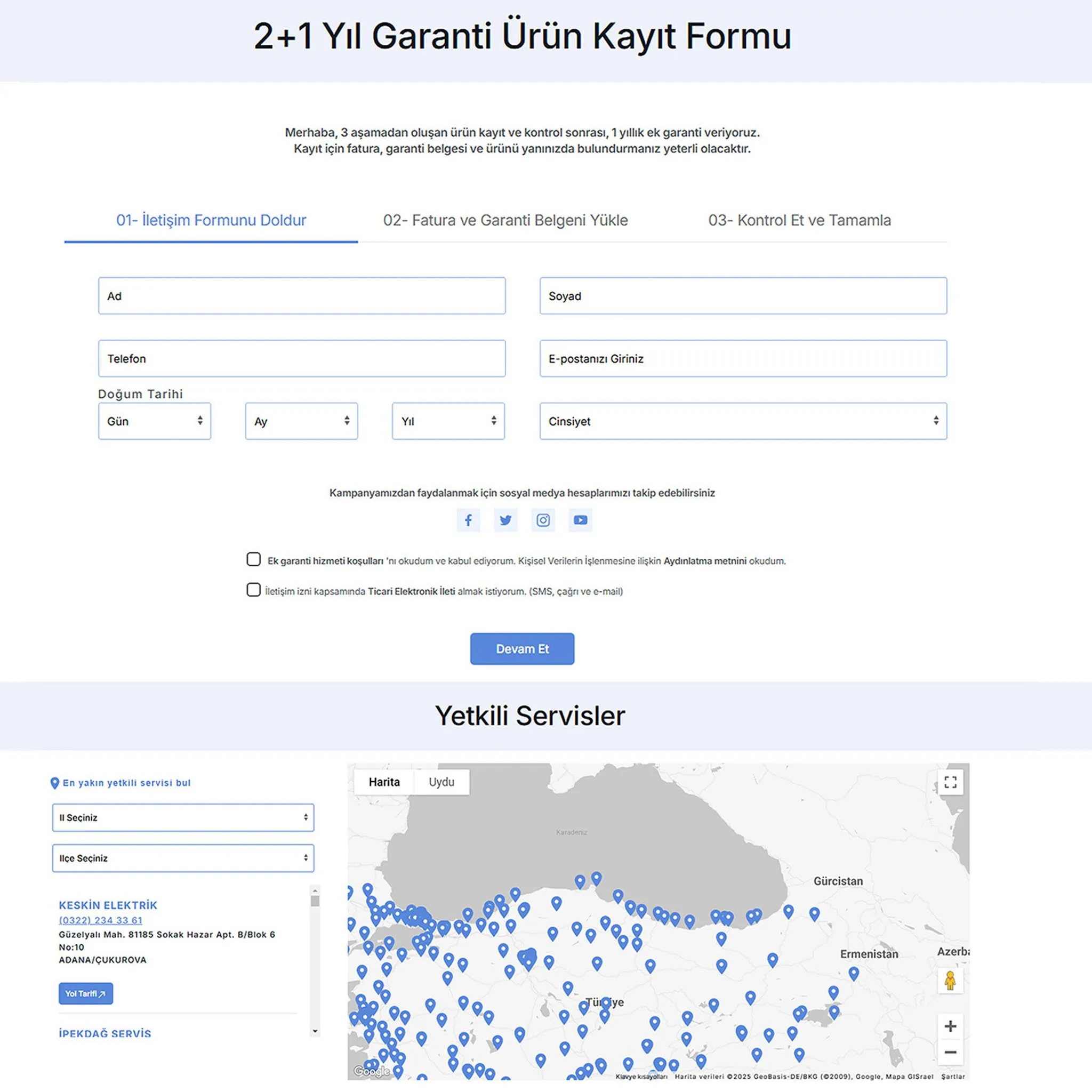Open the Ek garanti hizmeti koşulları link
Image resolution: width=1092 pixels, height=1092 pixels.
tap(326, 561)
